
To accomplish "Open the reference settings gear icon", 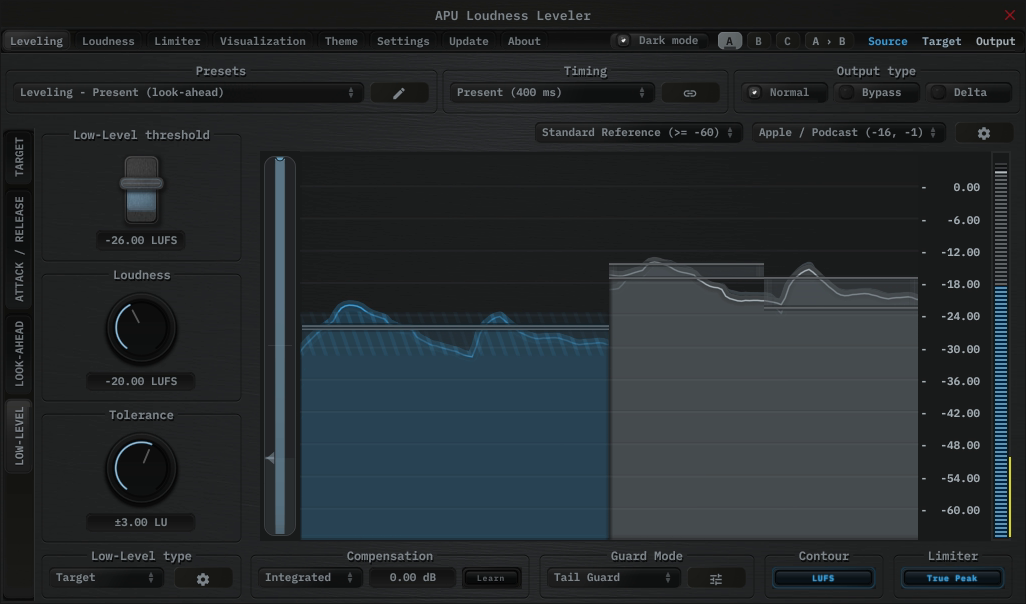I will tap(983, 133).
